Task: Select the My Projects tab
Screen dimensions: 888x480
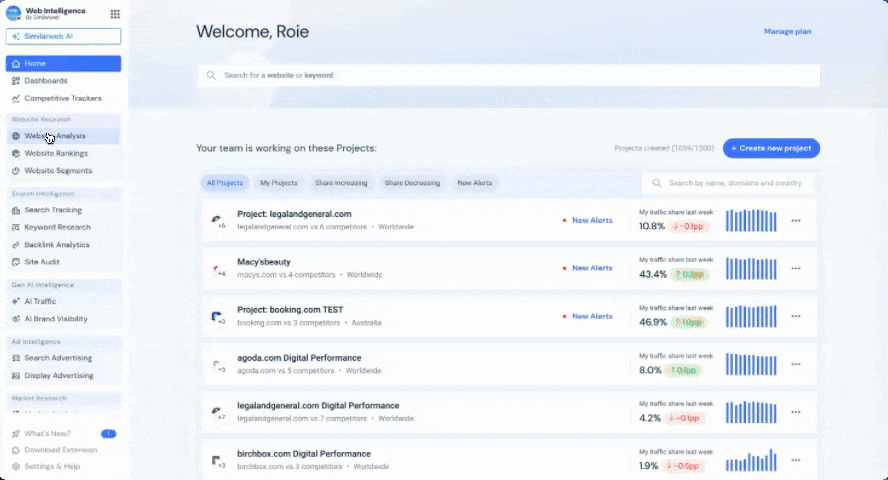Action: [x=279, y=183]
